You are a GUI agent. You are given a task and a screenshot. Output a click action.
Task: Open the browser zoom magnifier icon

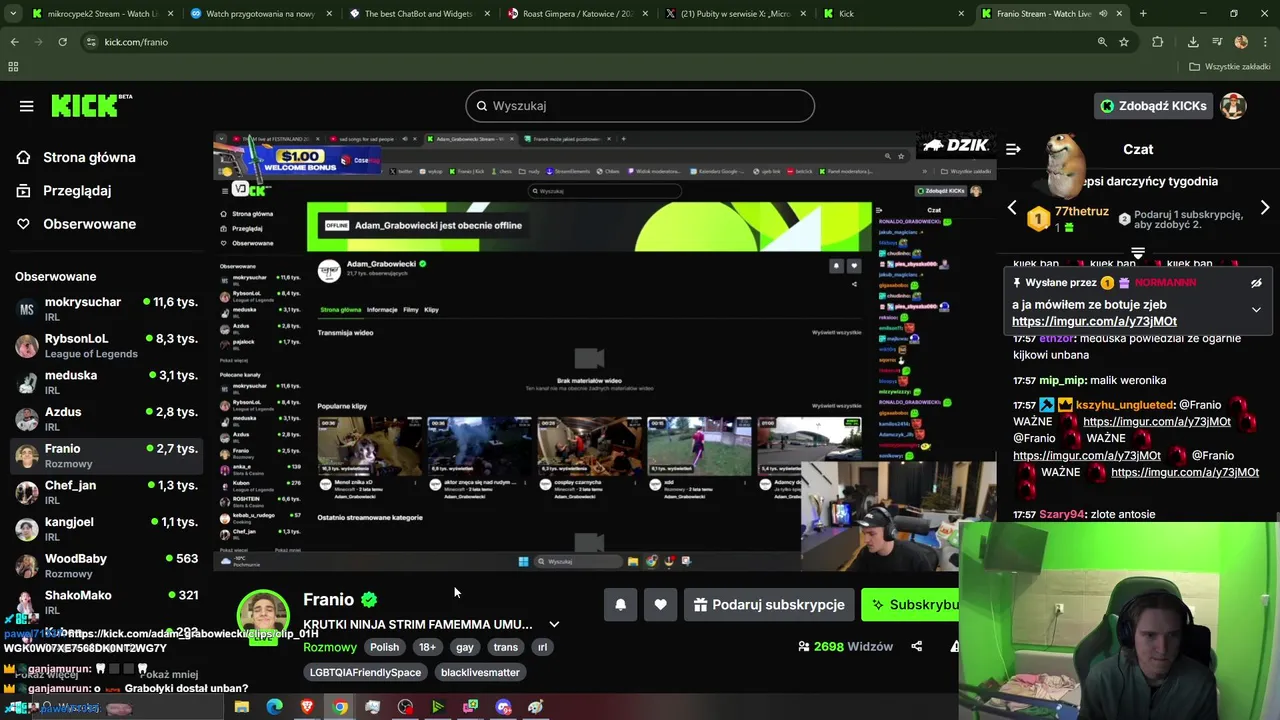pos(1102,42)
